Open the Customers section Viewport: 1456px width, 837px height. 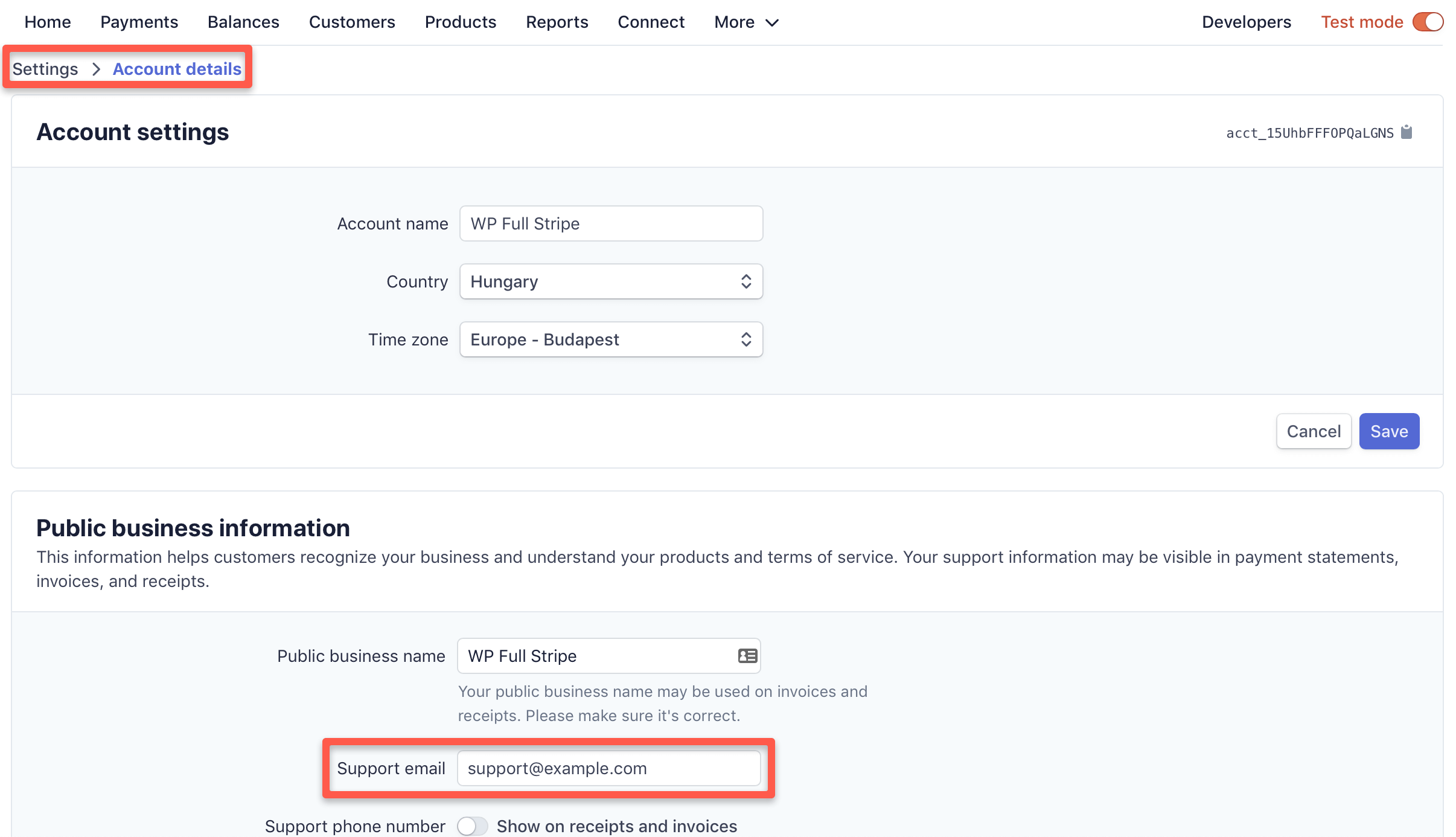pyautogui.click(x=352, y=22)
